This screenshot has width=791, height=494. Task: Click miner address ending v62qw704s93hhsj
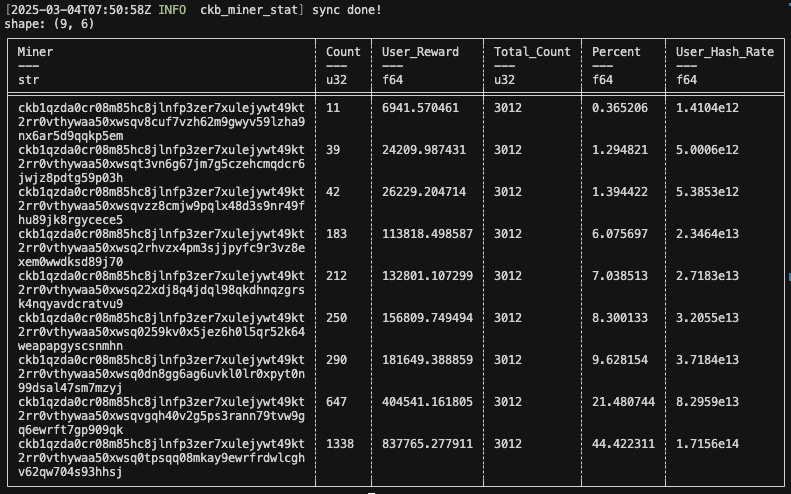pos(161,457)
